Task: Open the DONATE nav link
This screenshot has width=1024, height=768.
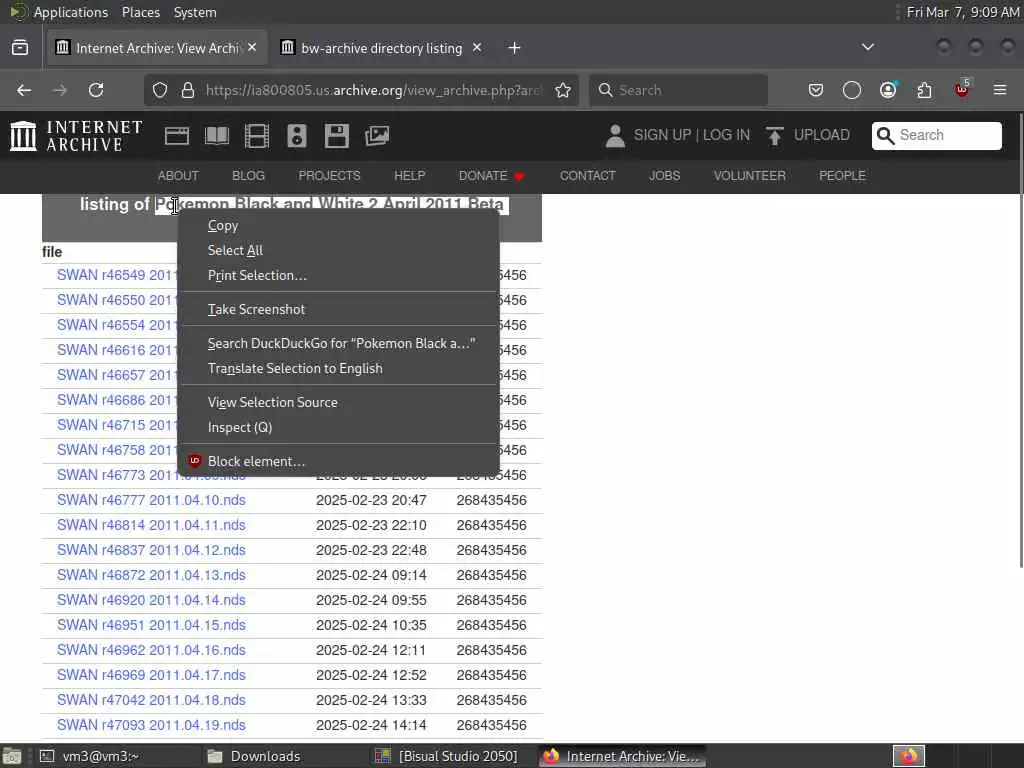Action: [x=491, y=176]
